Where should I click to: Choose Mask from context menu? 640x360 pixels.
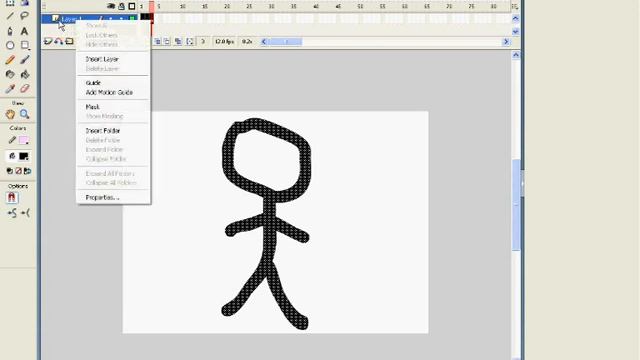point(92,107)
